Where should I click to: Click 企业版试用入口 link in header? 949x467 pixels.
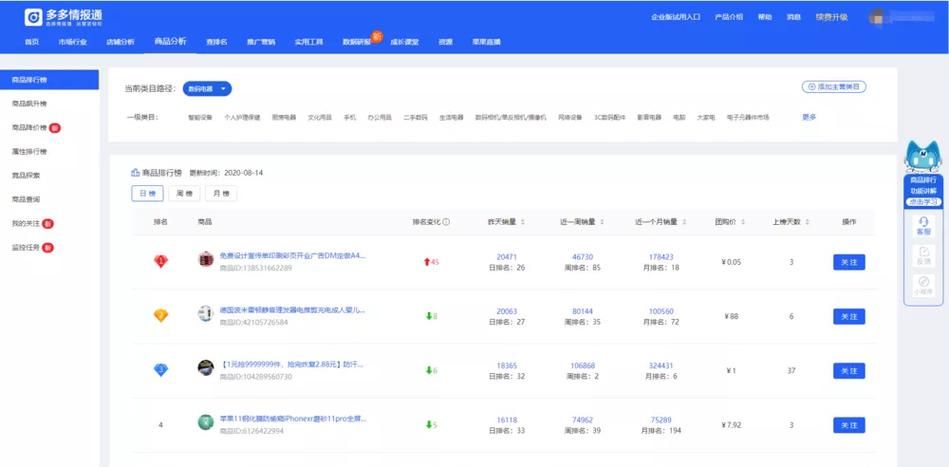(x=675, y=17)
